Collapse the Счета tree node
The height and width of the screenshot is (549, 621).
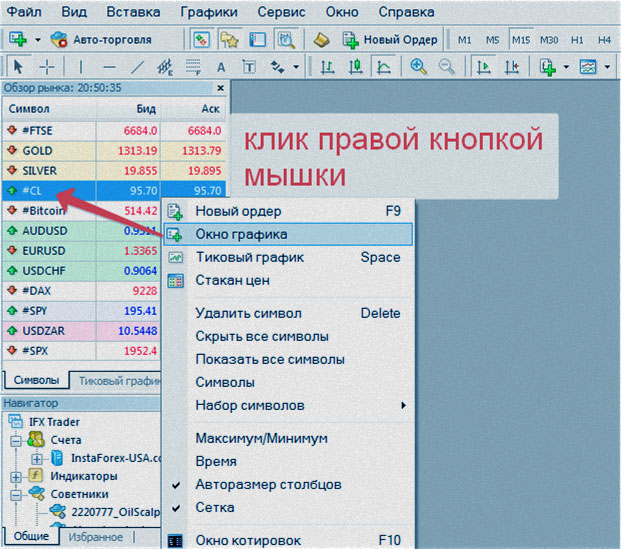(x=16, y=440)
